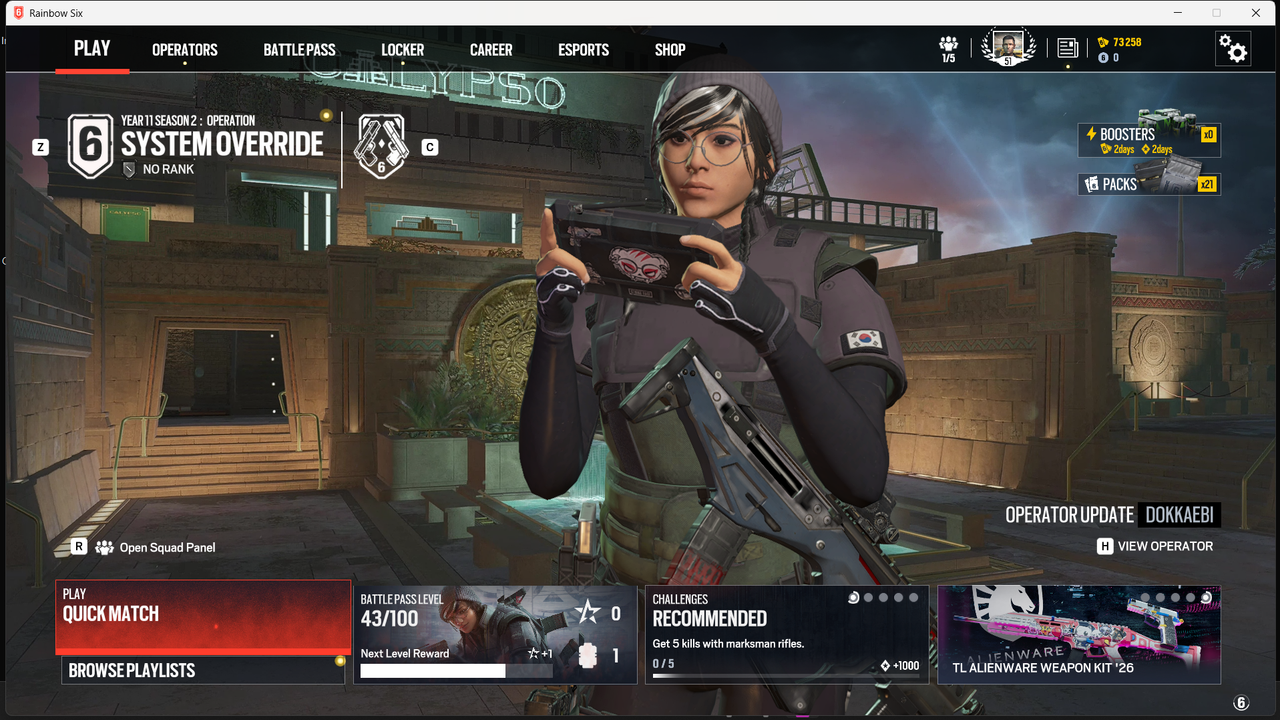Select the third dot in the Challenges carousel
Screen dimensions: 1280x720
pos(883,598)
